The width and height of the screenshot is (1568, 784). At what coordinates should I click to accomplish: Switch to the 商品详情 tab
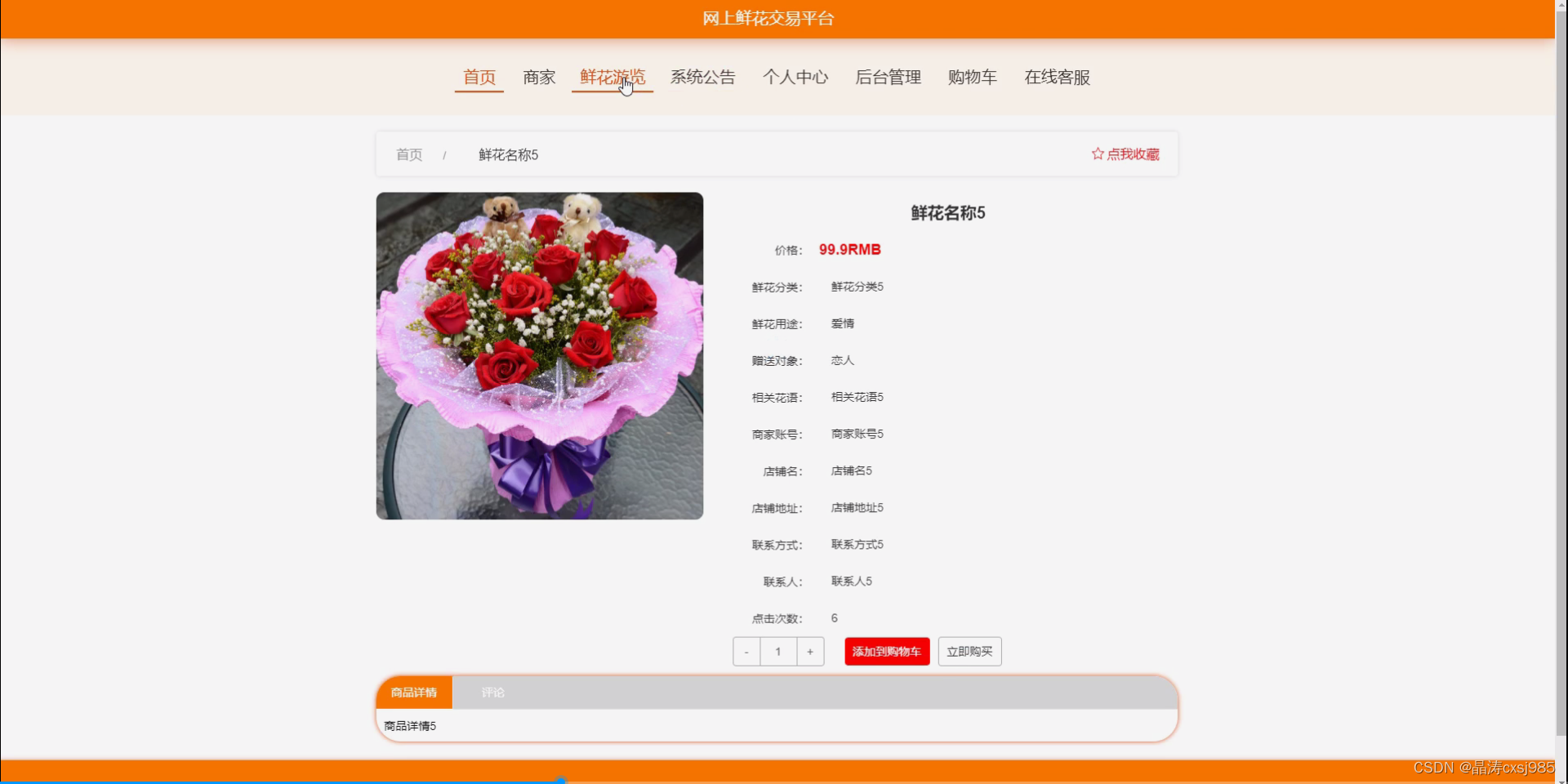point(414,693)
